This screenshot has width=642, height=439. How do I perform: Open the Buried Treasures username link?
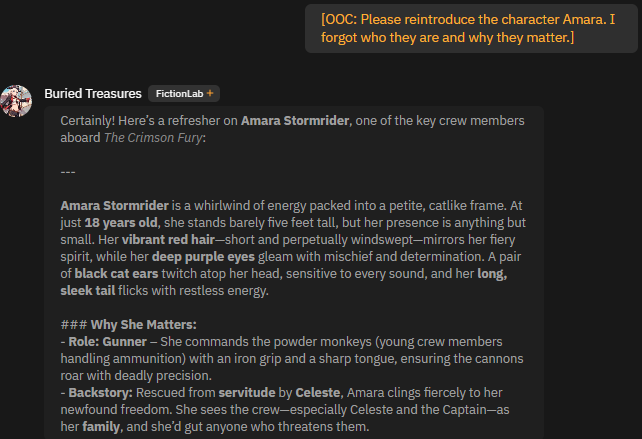click(93, 93)
